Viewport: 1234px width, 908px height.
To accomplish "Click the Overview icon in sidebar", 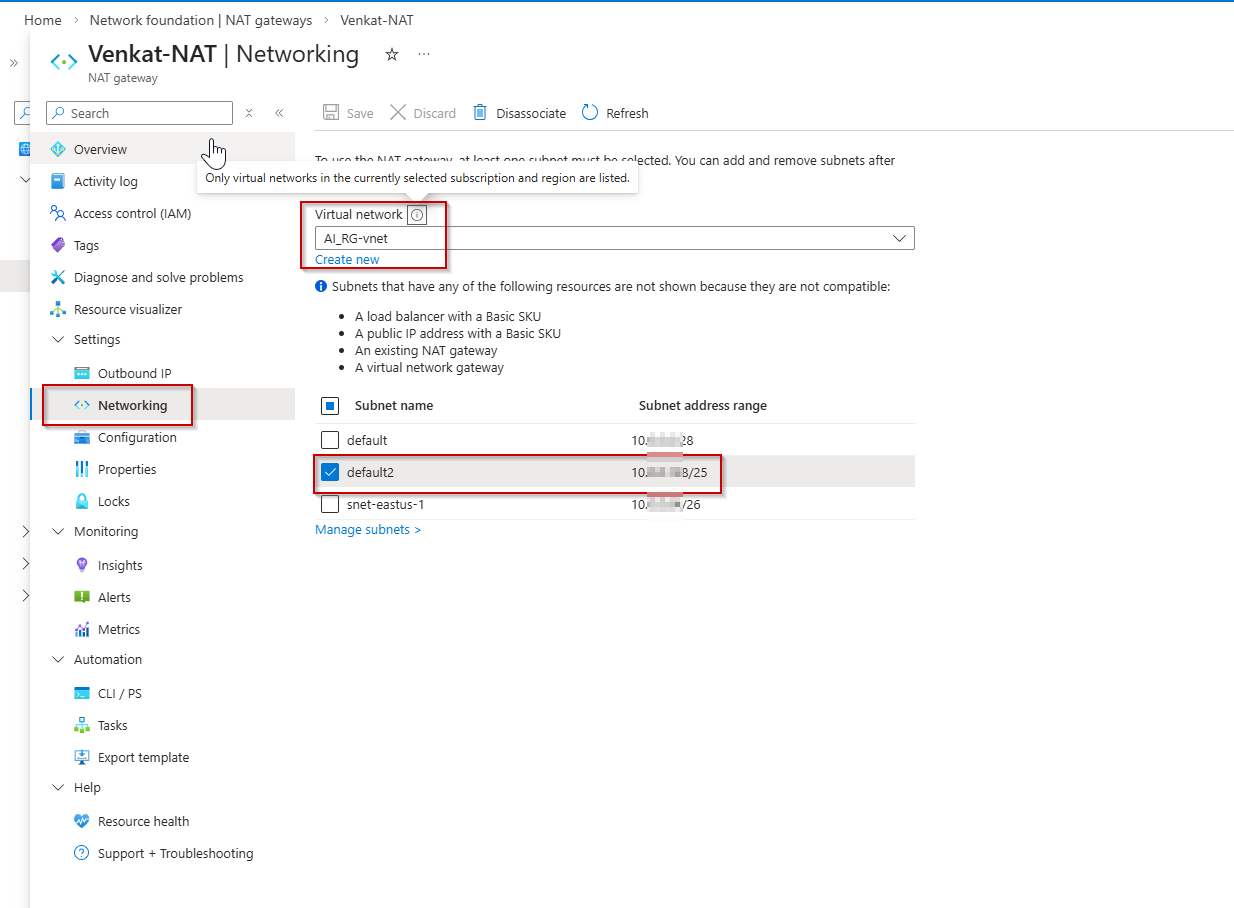I will (57, 149).
